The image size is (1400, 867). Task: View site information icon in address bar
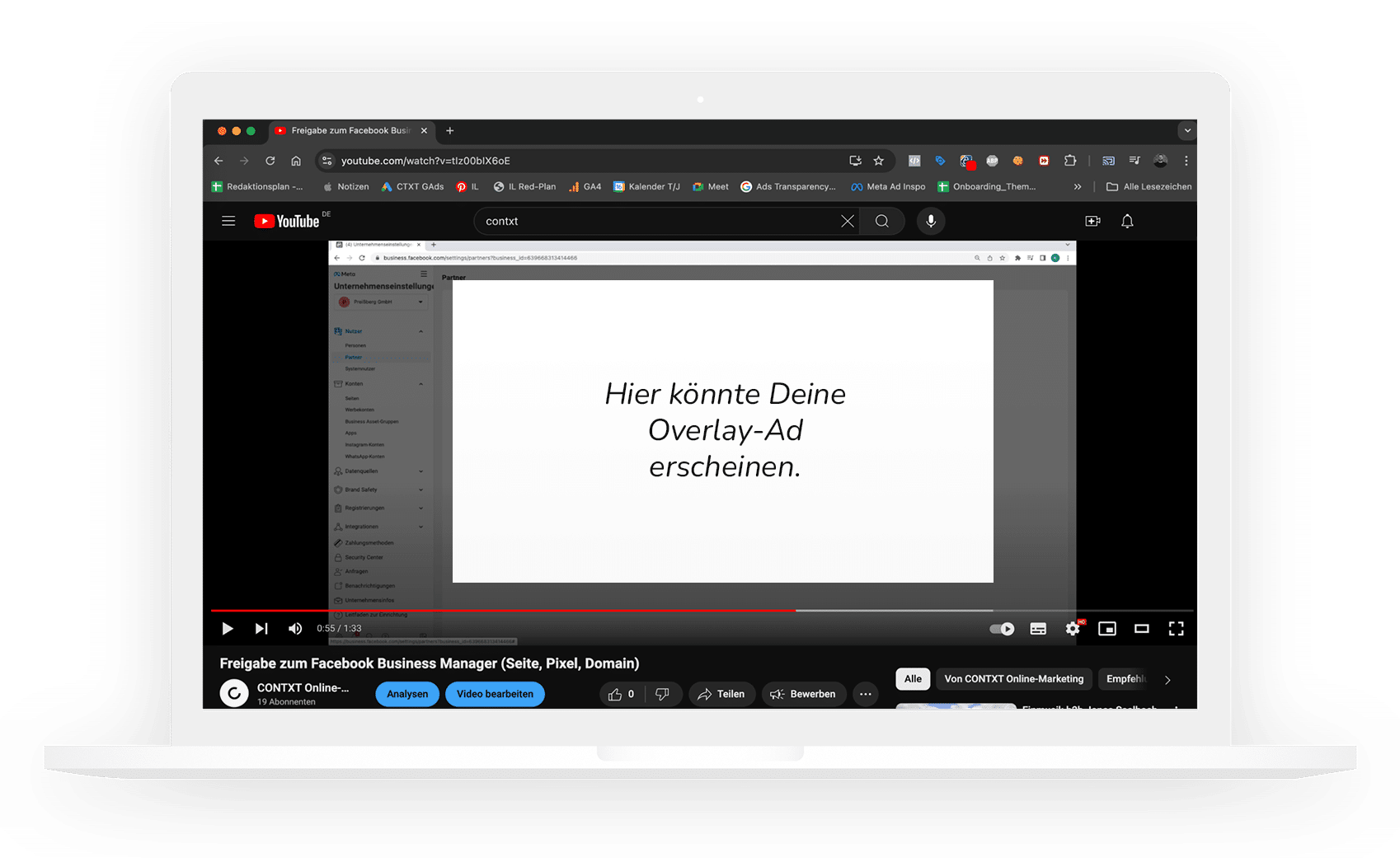[327, 161]
